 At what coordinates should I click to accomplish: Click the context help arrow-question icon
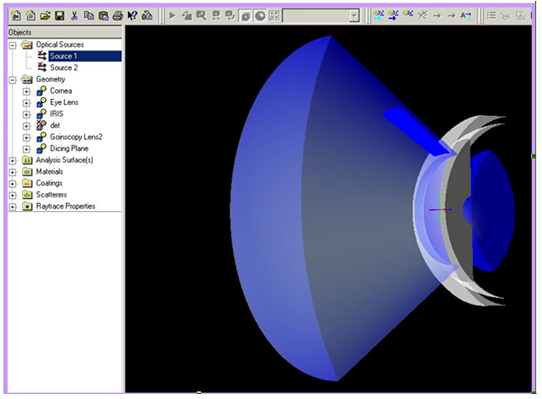132,16
